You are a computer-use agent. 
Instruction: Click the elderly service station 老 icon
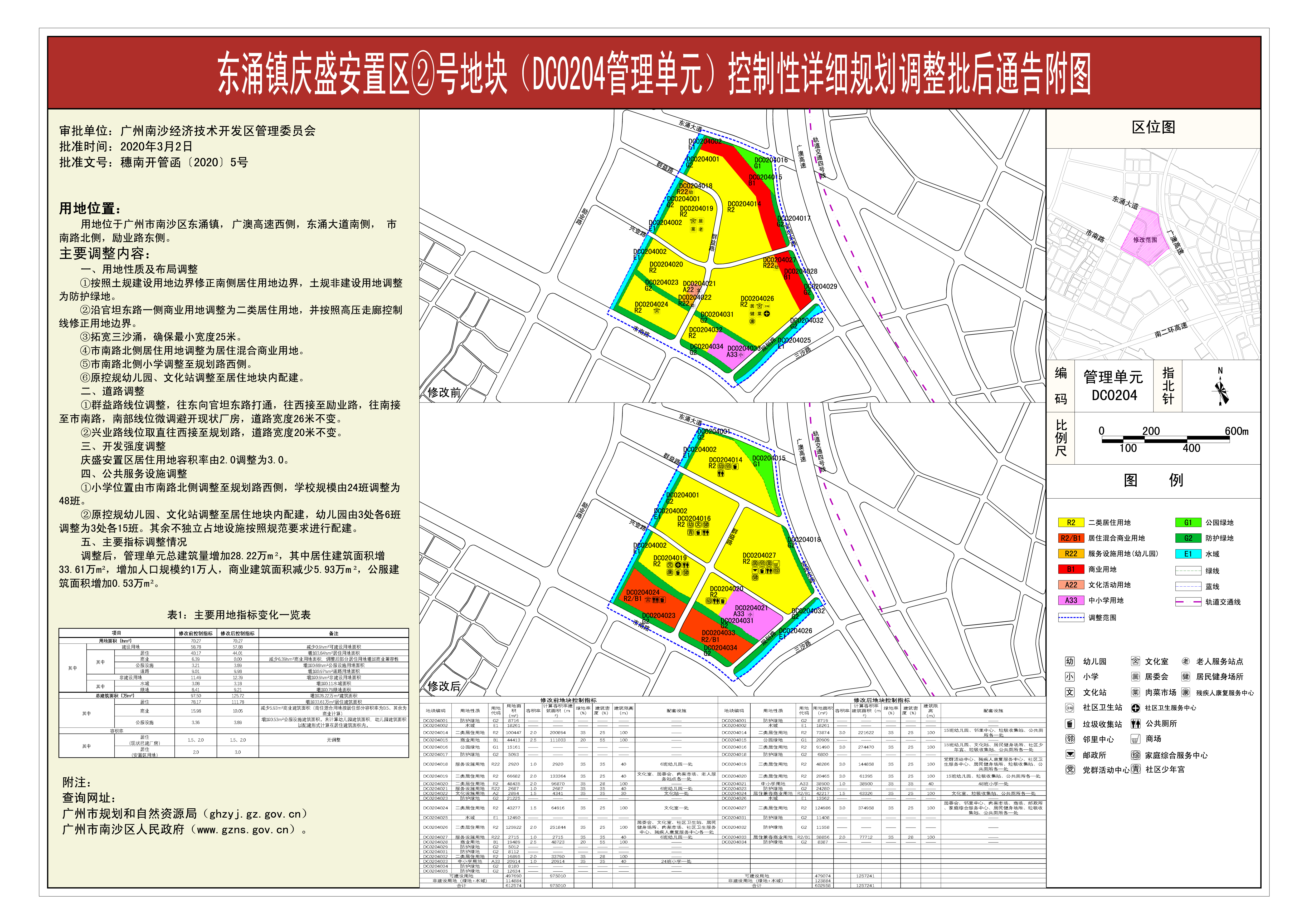click(x=1185, y=661)
